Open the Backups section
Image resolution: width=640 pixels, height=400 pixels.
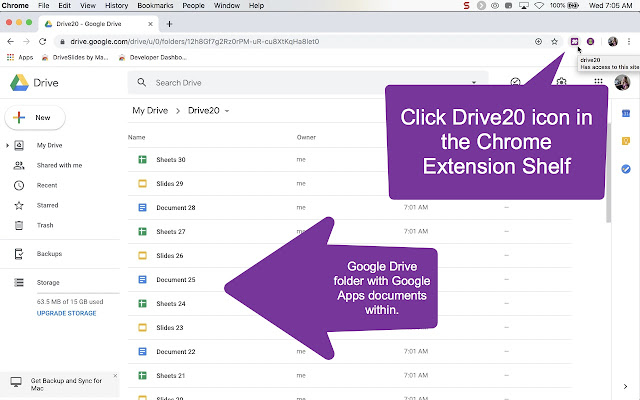click(50, 254)
